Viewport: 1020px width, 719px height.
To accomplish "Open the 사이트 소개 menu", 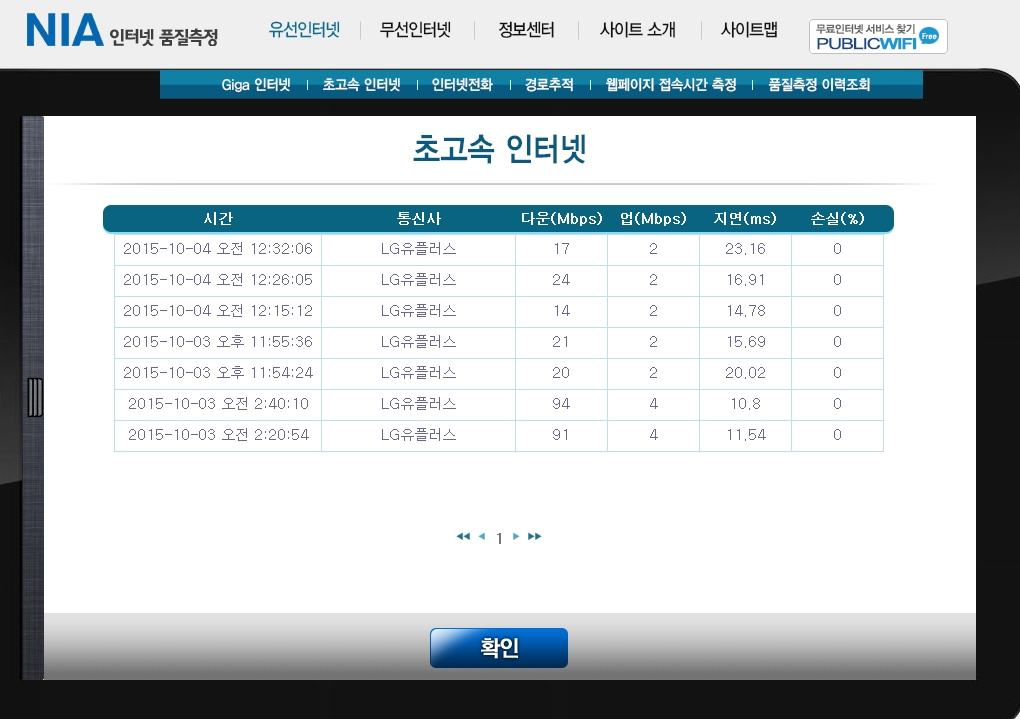I will [x=638, y=30].
